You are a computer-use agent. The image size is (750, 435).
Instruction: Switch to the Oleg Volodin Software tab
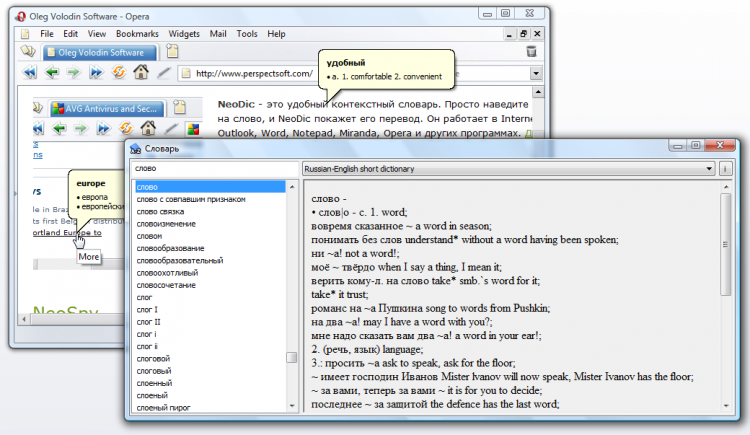point(99,52)
